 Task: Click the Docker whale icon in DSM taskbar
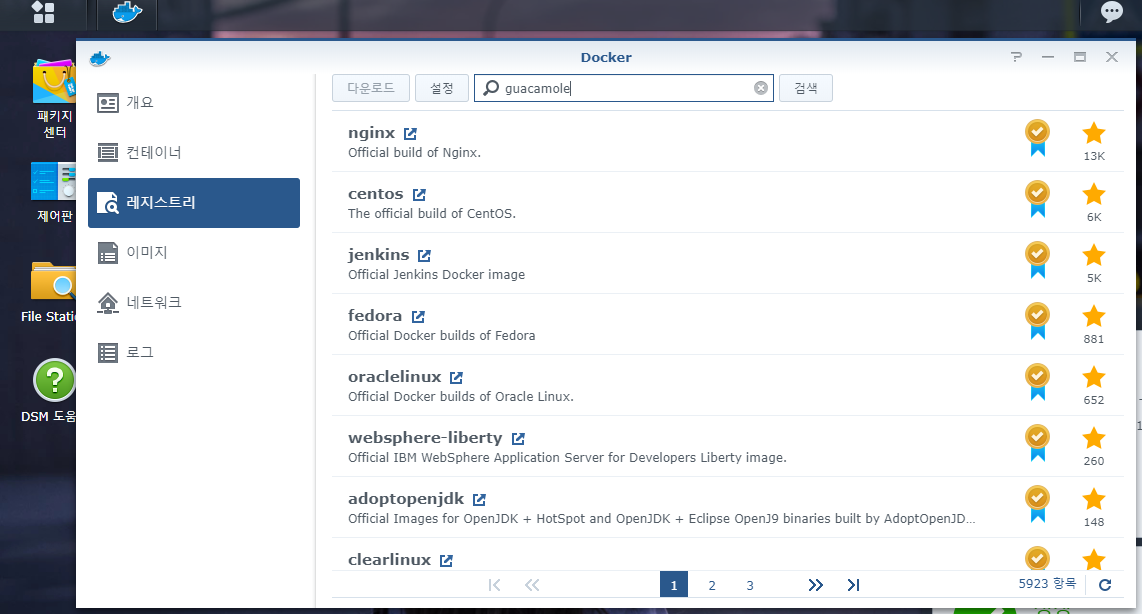click(x=127, y=12)
